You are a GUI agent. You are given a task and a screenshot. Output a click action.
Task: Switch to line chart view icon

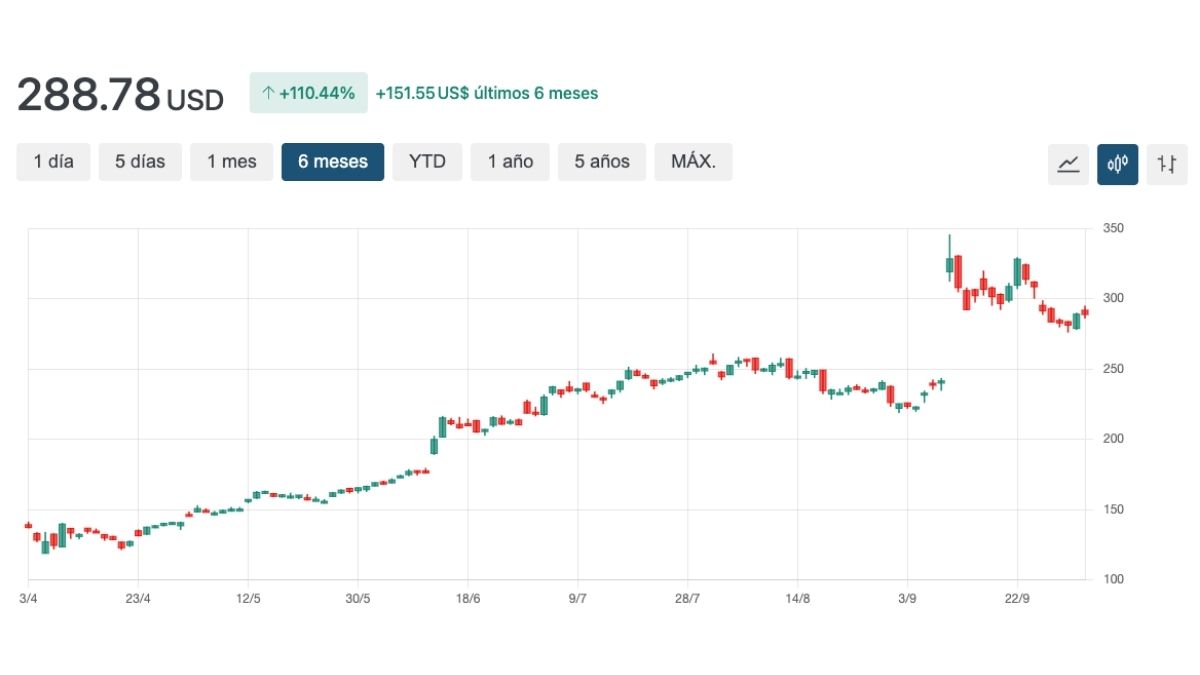(x=1068, y=164)
